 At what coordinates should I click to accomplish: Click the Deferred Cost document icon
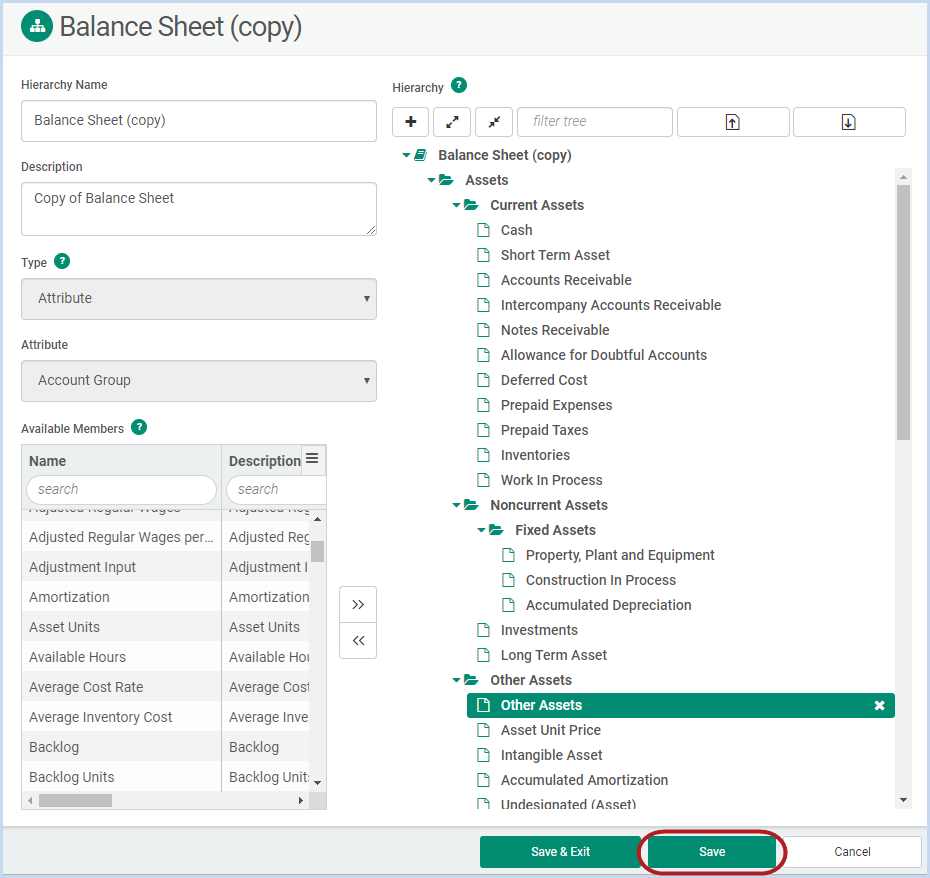coord(484,380)
